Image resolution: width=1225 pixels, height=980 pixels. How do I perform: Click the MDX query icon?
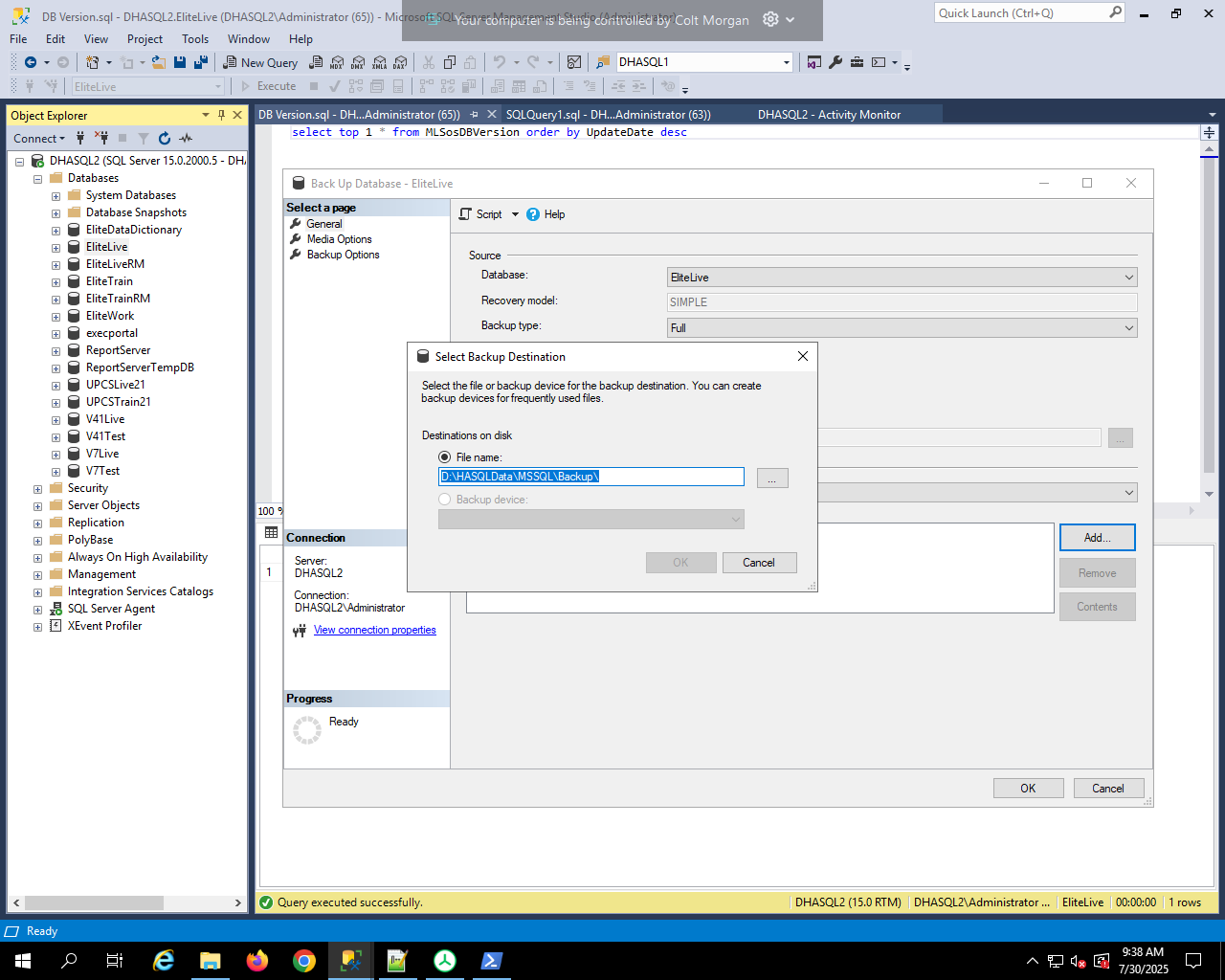pos(337,62)
